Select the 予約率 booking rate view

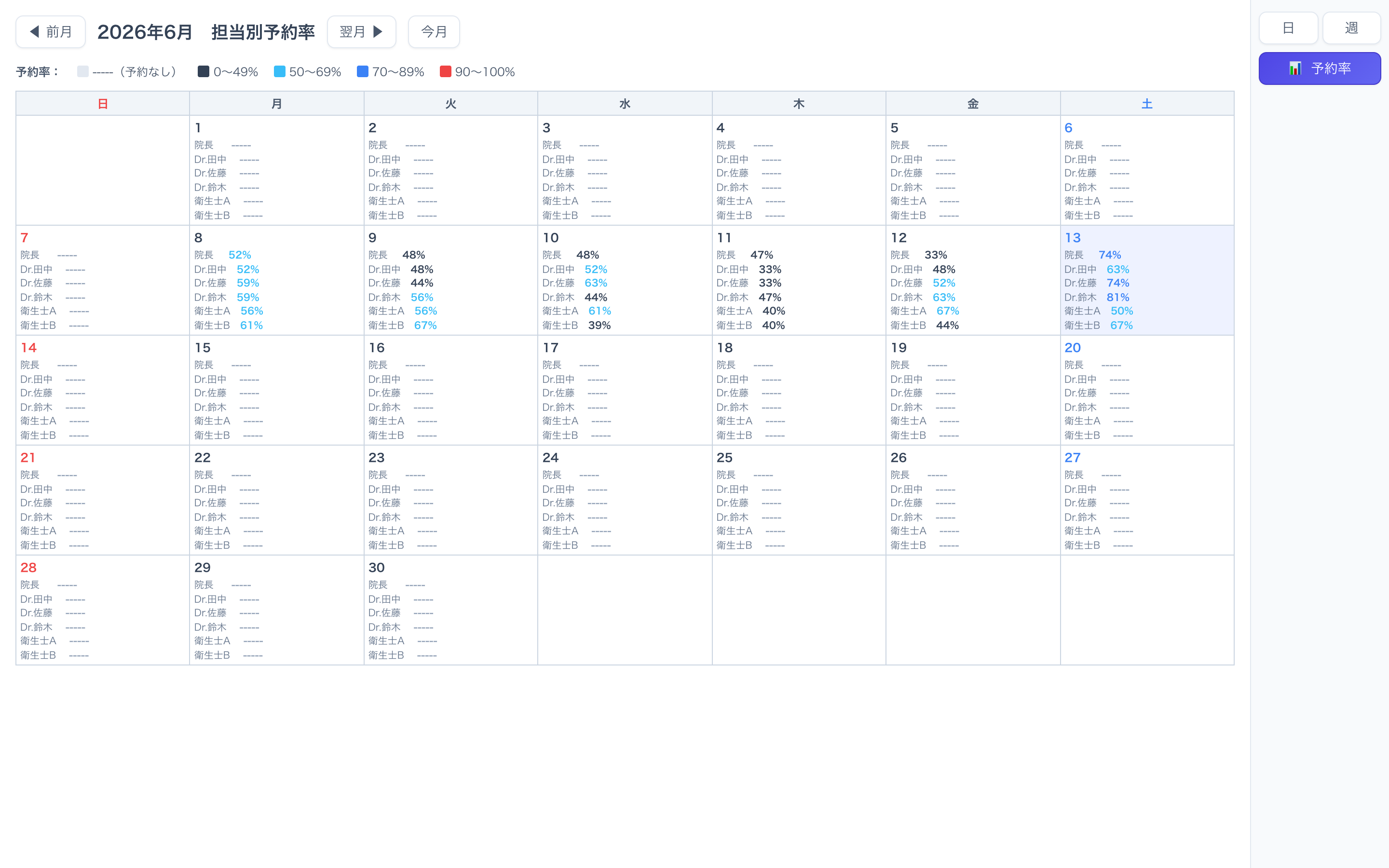[x=1320, y=68]
